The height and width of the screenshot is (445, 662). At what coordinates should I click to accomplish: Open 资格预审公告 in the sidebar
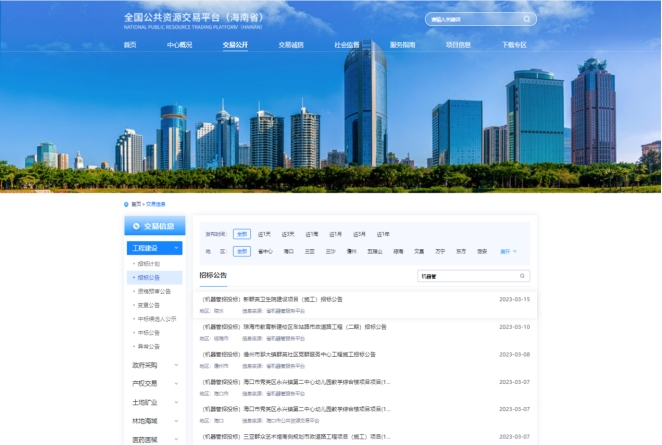(x=154, y=291)
